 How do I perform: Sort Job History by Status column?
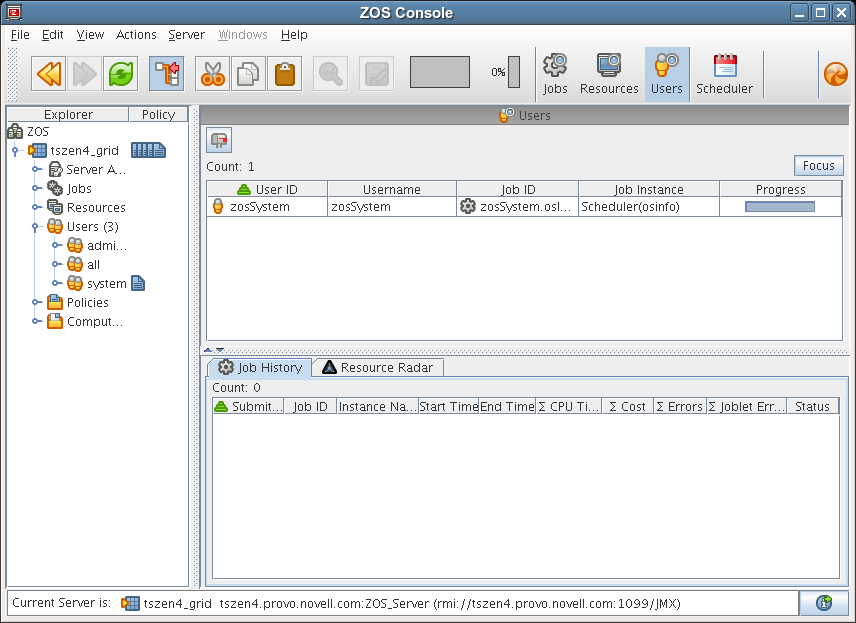coord(812,406)
